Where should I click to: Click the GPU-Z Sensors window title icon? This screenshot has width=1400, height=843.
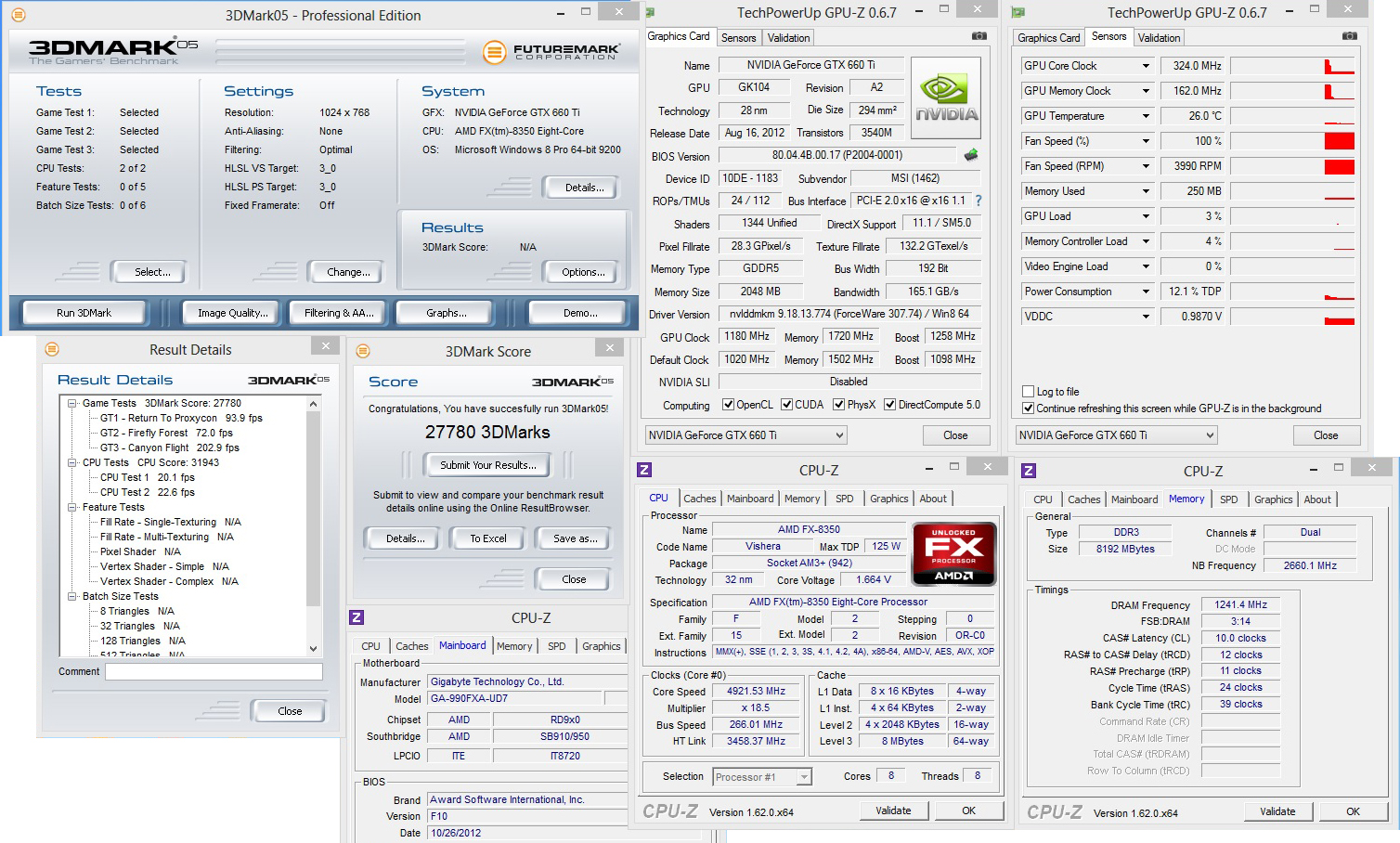click(1018, 12)
